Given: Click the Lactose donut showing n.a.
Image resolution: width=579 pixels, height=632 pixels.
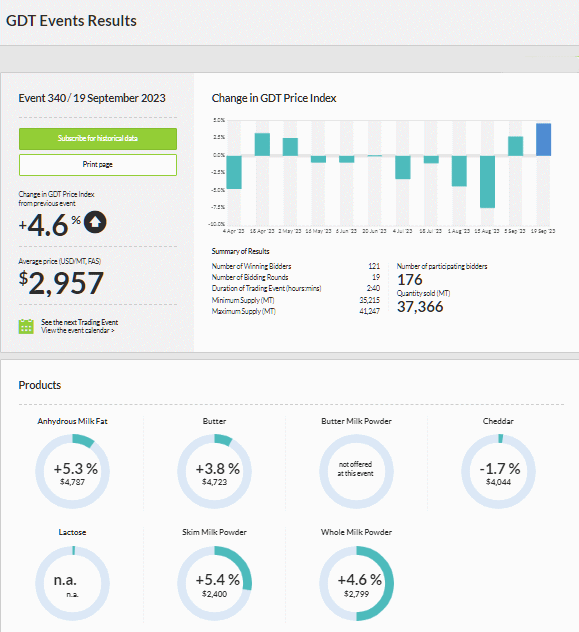Looking at the screenshot, I should tap(73, 583).
